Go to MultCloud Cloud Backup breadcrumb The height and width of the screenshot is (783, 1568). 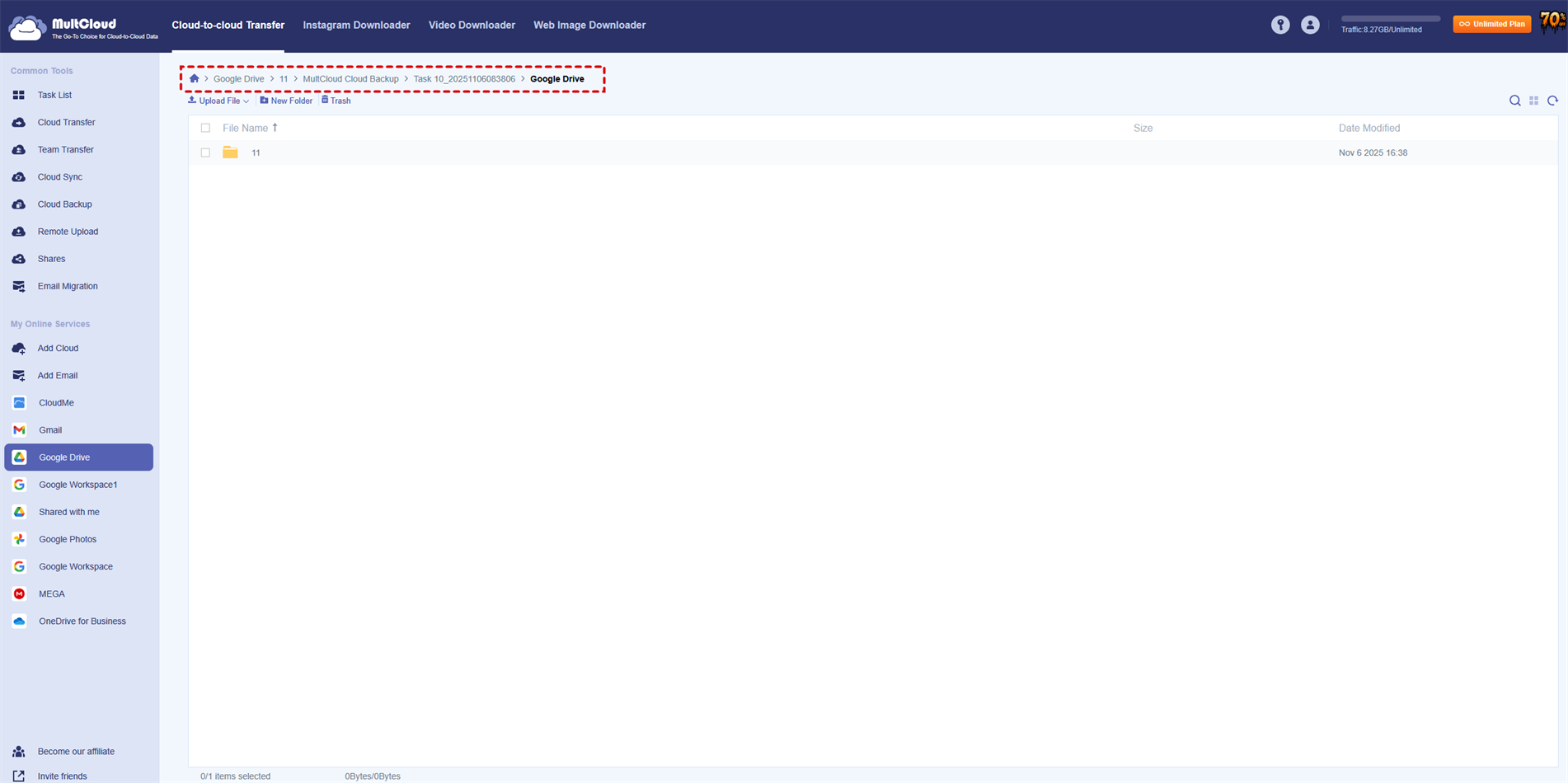[x=350, y=79]
